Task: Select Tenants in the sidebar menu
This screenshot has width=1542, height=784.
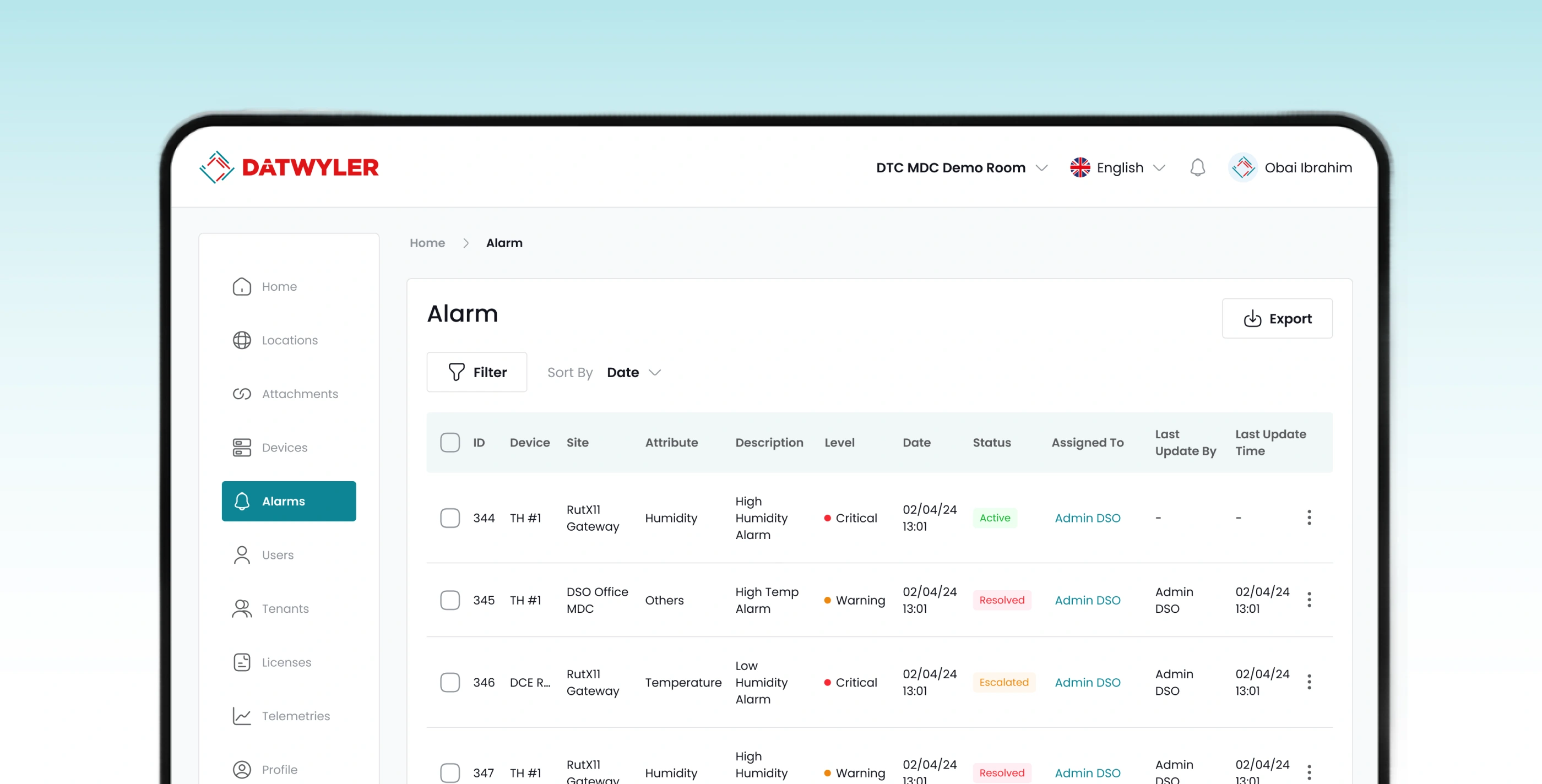Action: click(285, 609)
